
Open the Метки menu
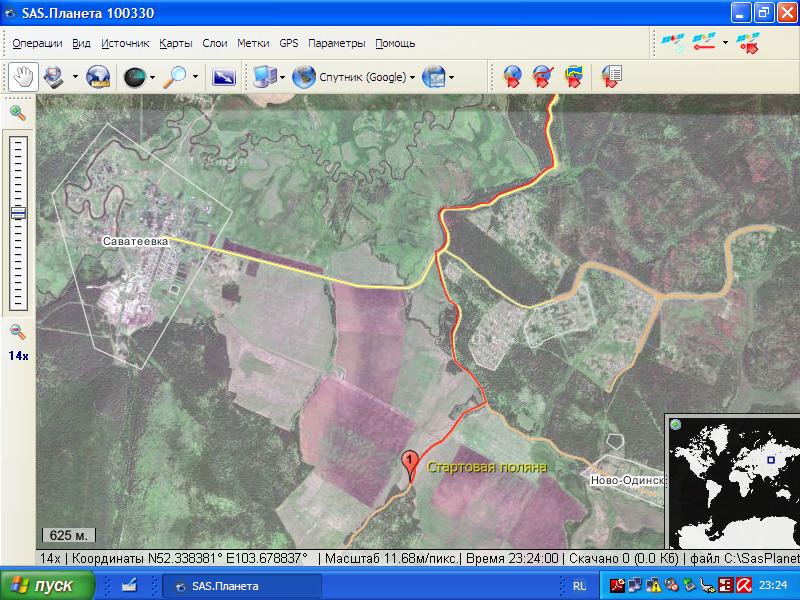253,43
